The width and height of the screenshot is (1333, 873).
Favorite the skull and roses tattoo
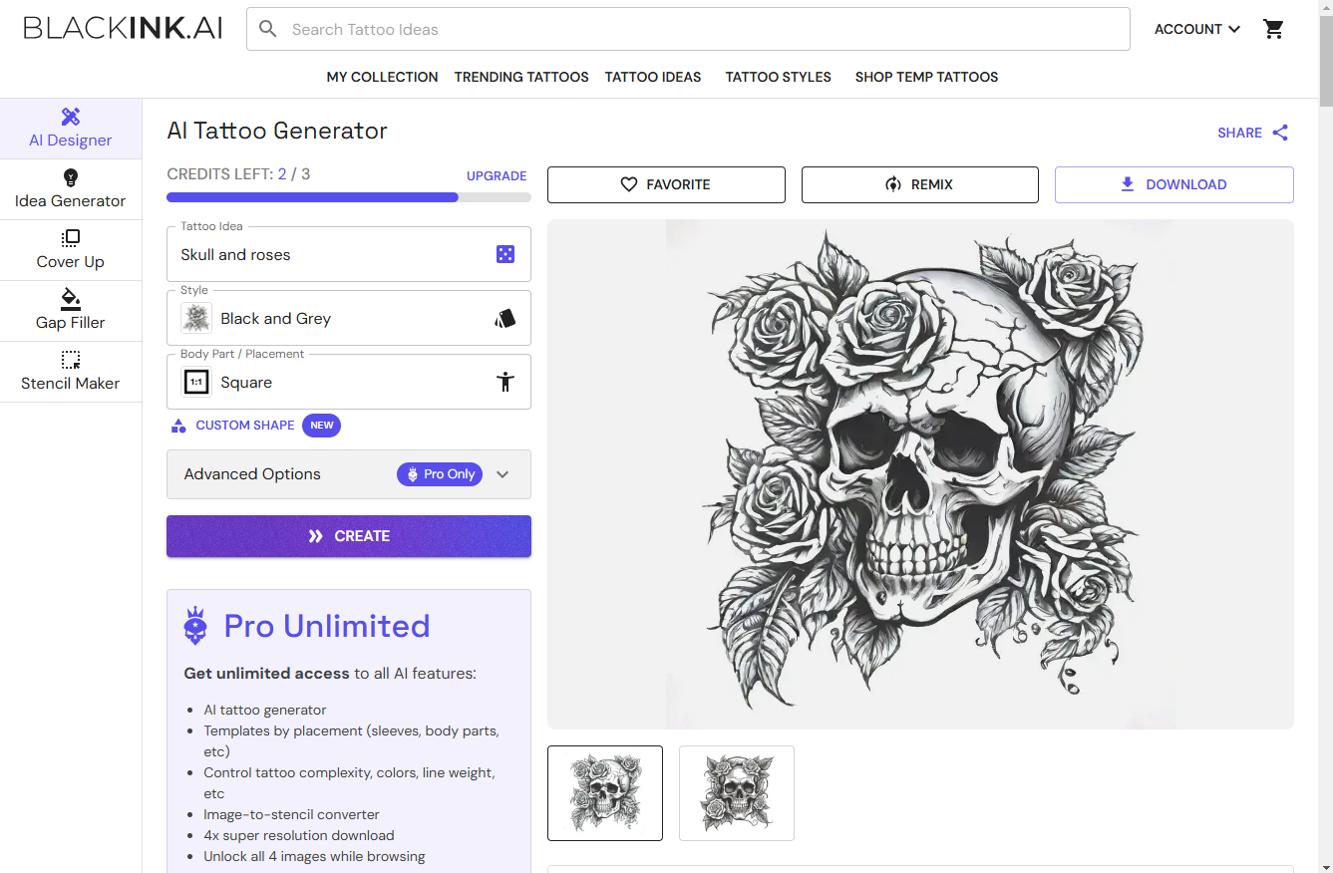pos(666,184)
